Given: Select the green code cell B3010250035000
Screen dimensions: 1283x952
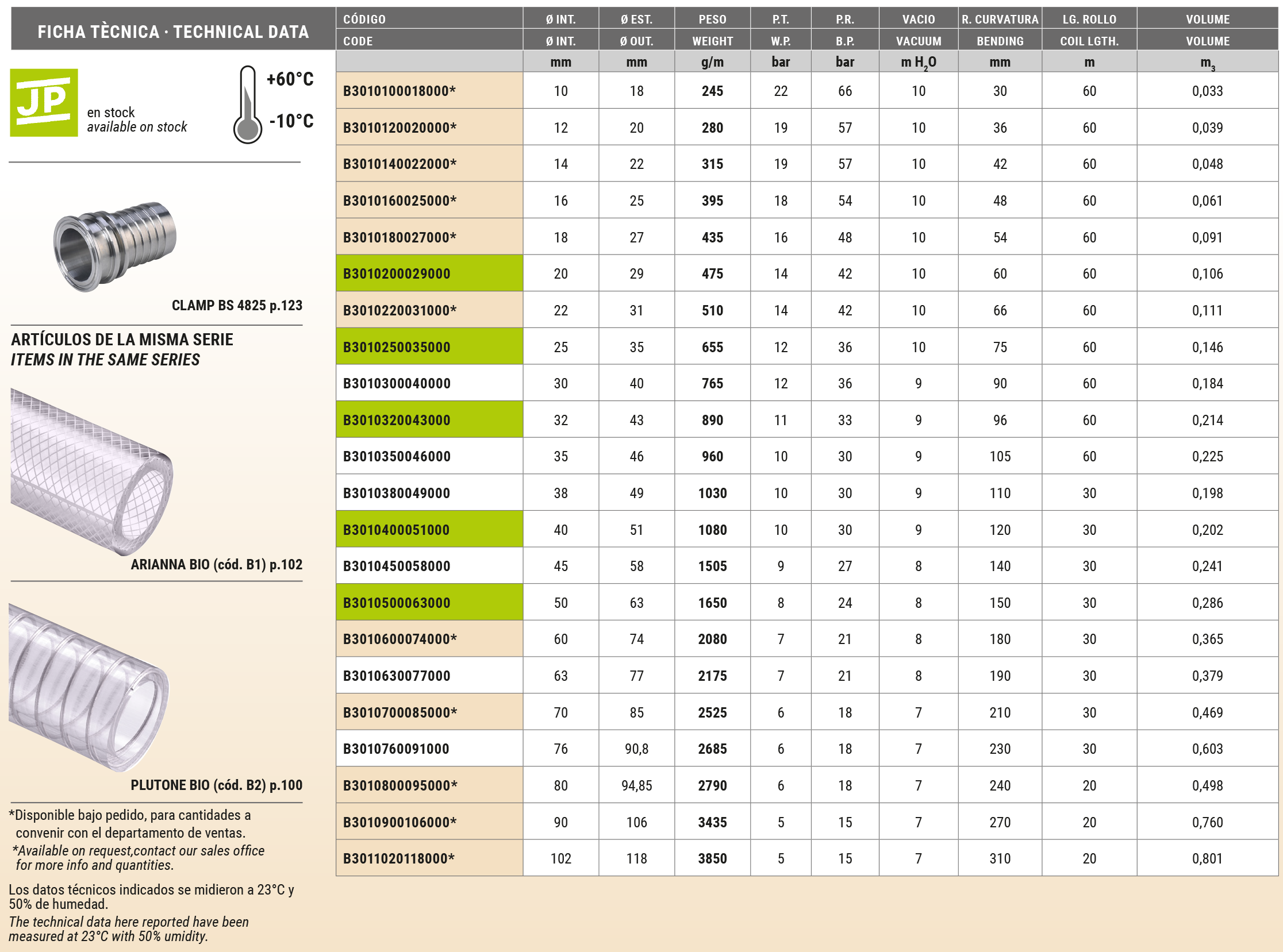Looking at the screenshot, I should tap(397, 347).
